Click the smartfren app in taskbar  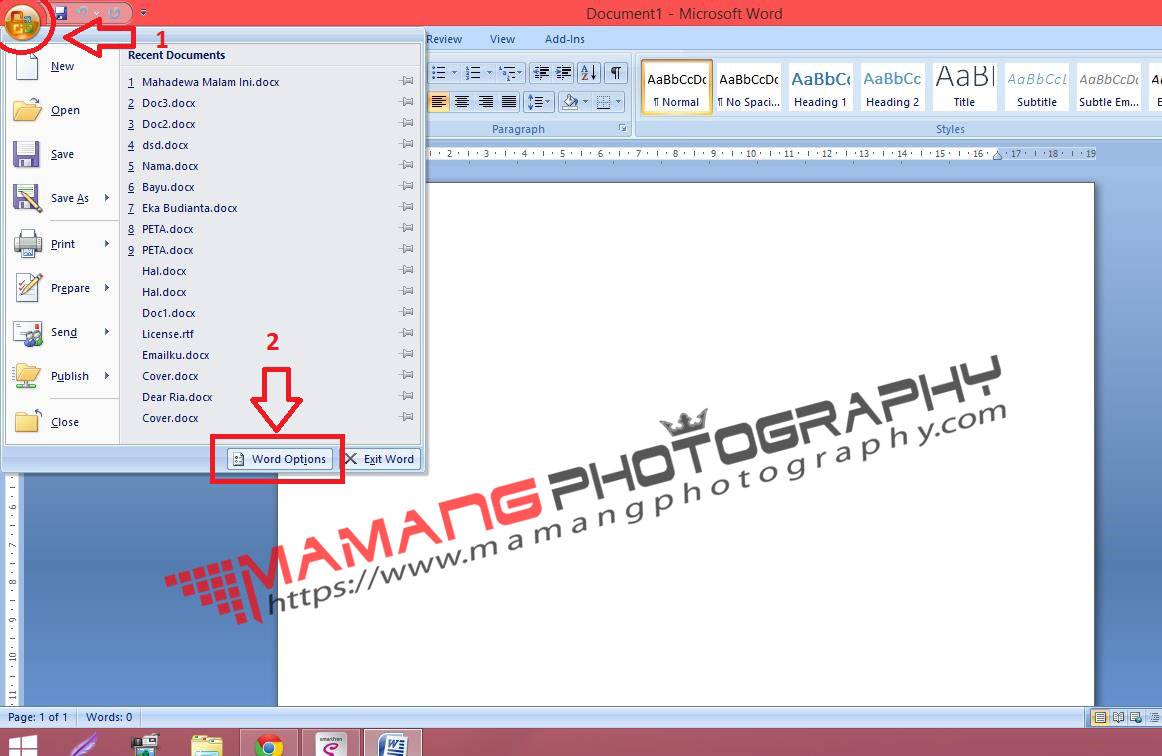pyautogui.click(x=331, y=743)
